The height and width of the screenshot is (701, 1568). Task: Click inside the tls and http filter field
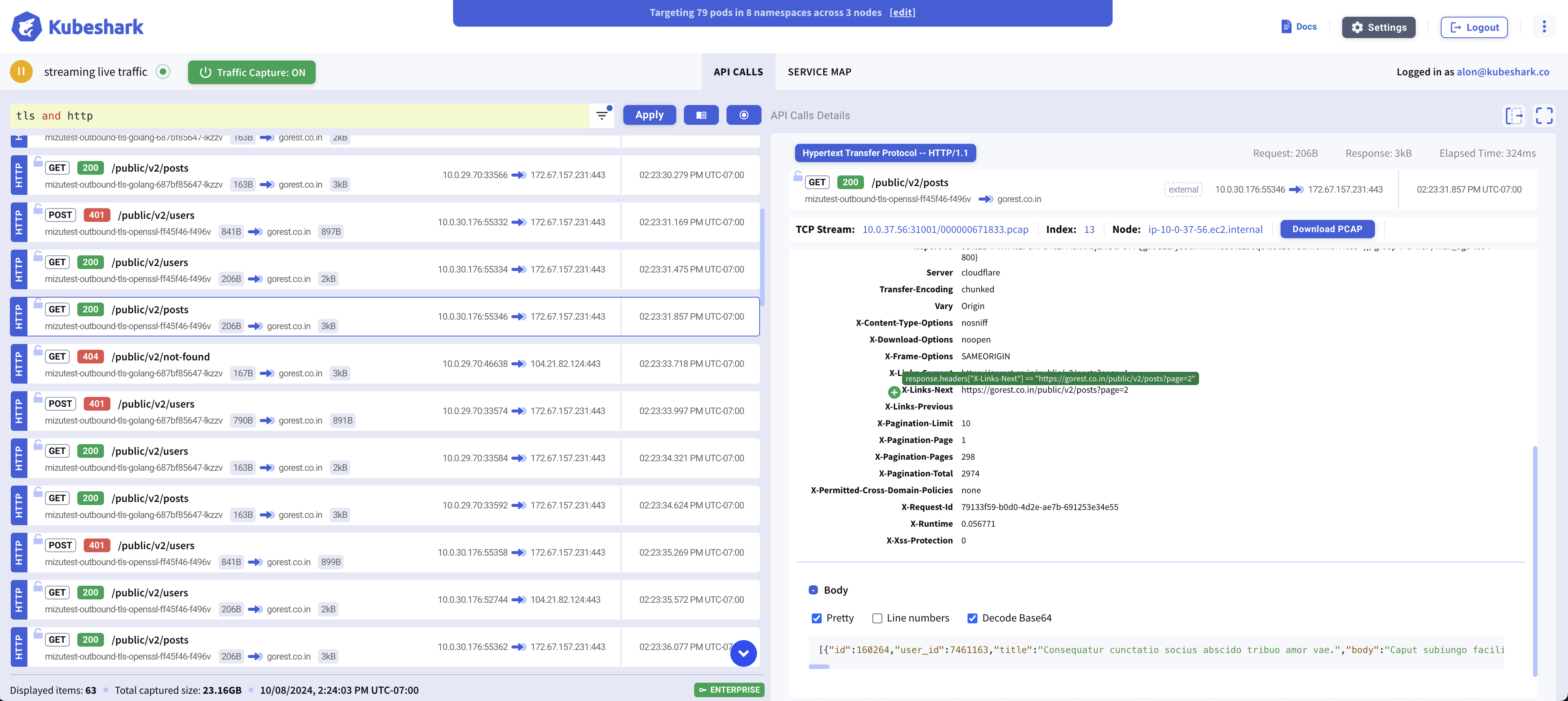tap(243, 115)
